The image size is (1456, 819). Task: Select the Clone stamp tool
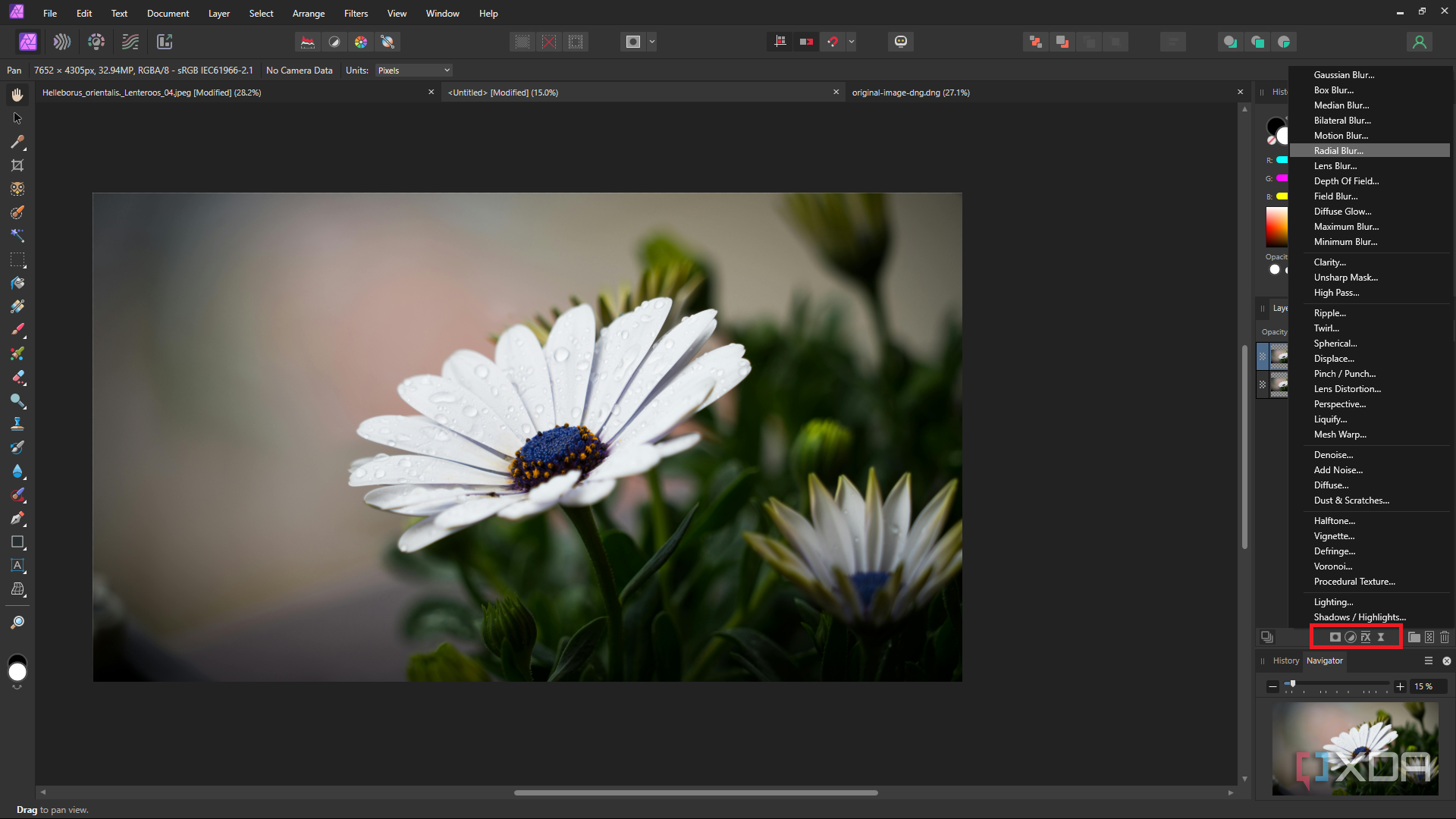coord(17,424)
